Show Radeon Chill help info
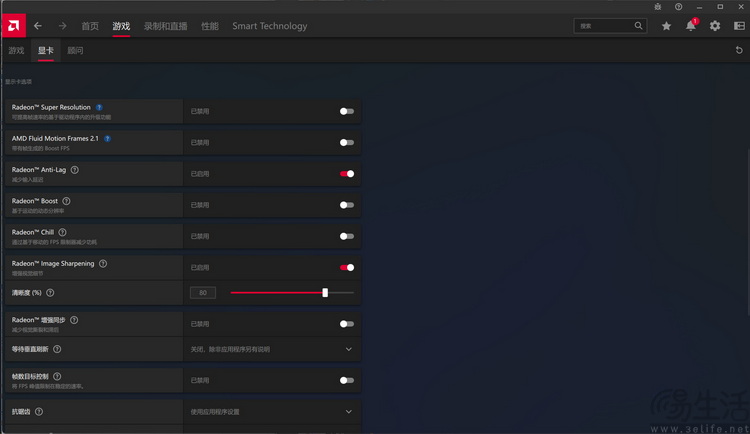This screenshot has width=750, height=434. 62,232
